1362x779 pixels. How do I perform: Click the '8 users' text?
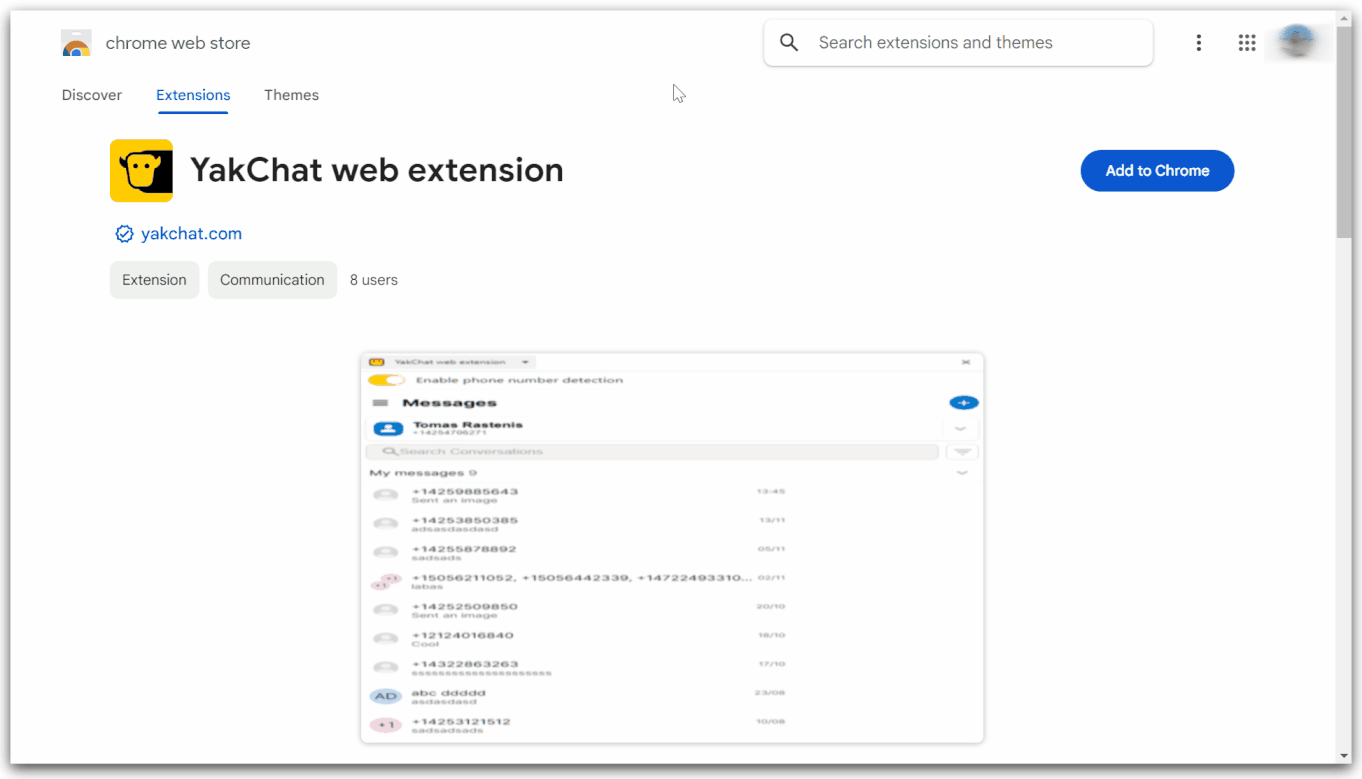374,280
